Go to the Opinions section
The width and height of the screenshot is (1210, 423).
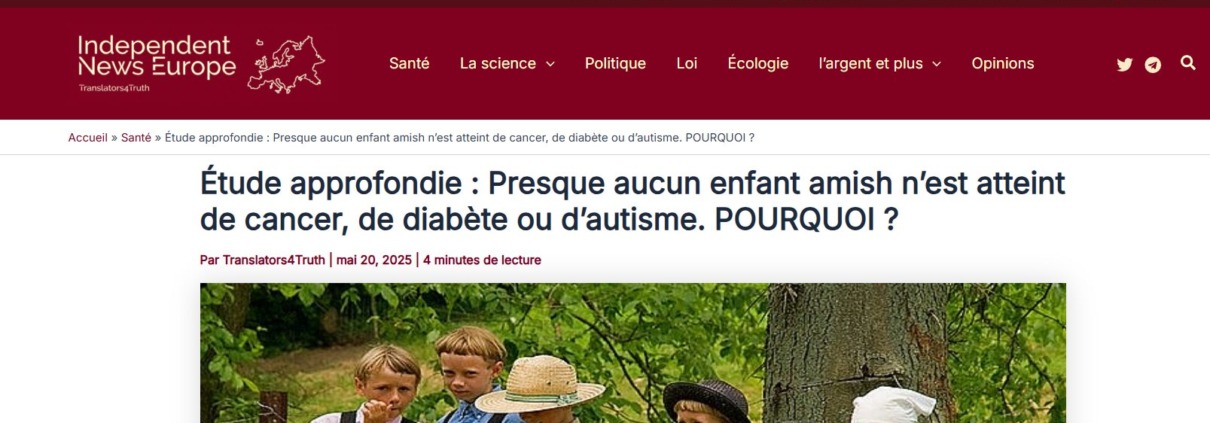(1003, 63)
